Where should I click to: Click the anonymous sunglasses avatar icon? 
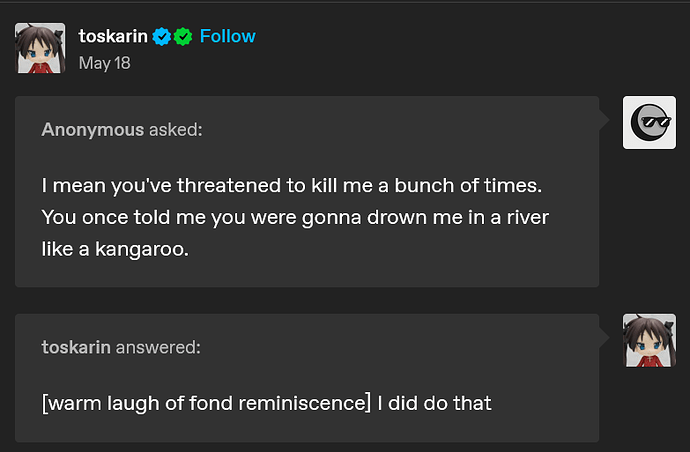coord(649,122)
